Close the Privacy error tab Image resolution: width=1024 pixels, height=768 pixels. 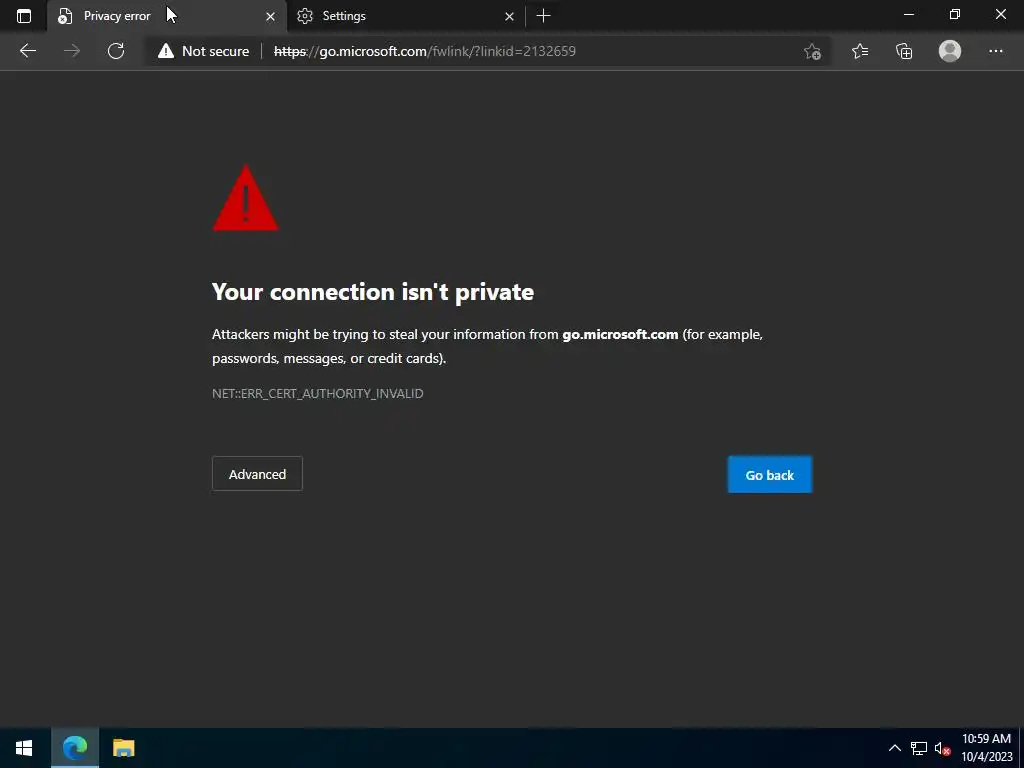(270, 16)
